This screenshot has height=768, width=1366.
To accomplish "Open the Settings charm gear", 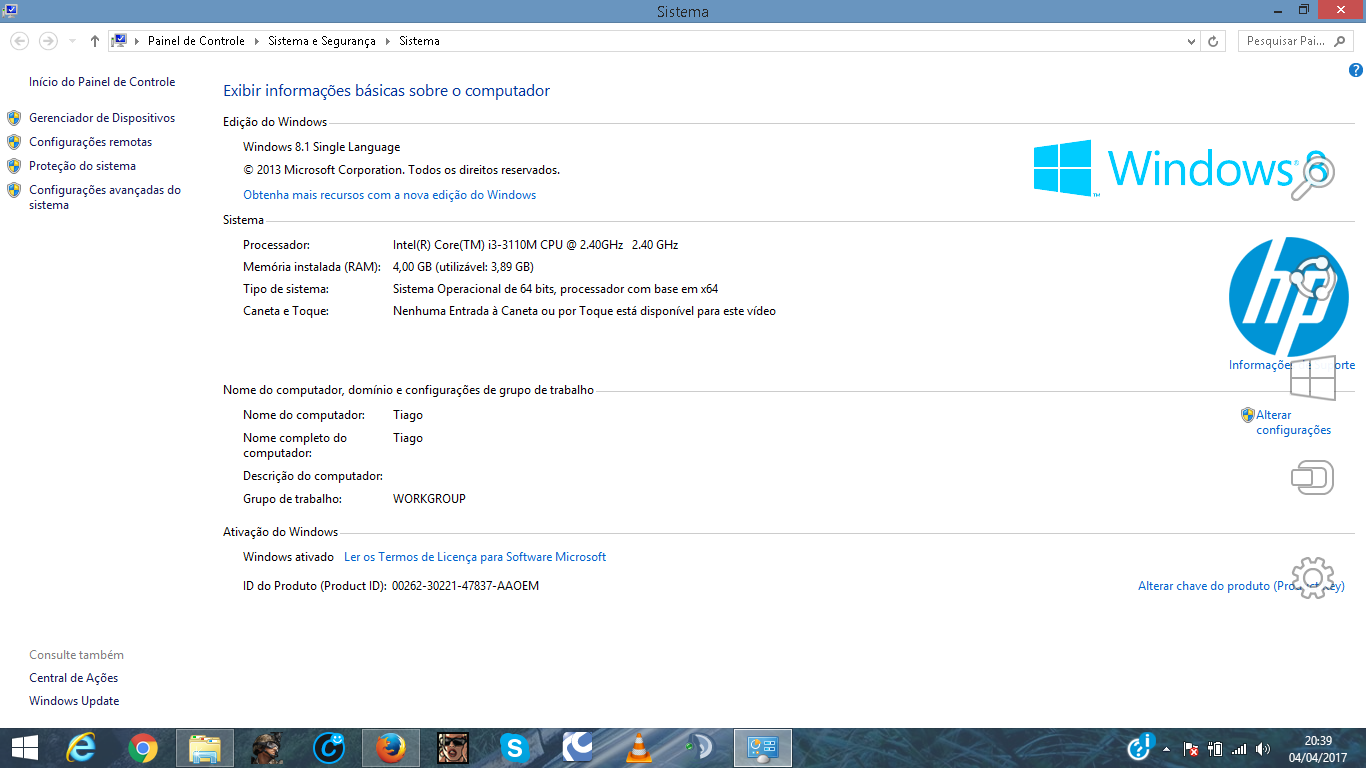I will click(1312, 577).
